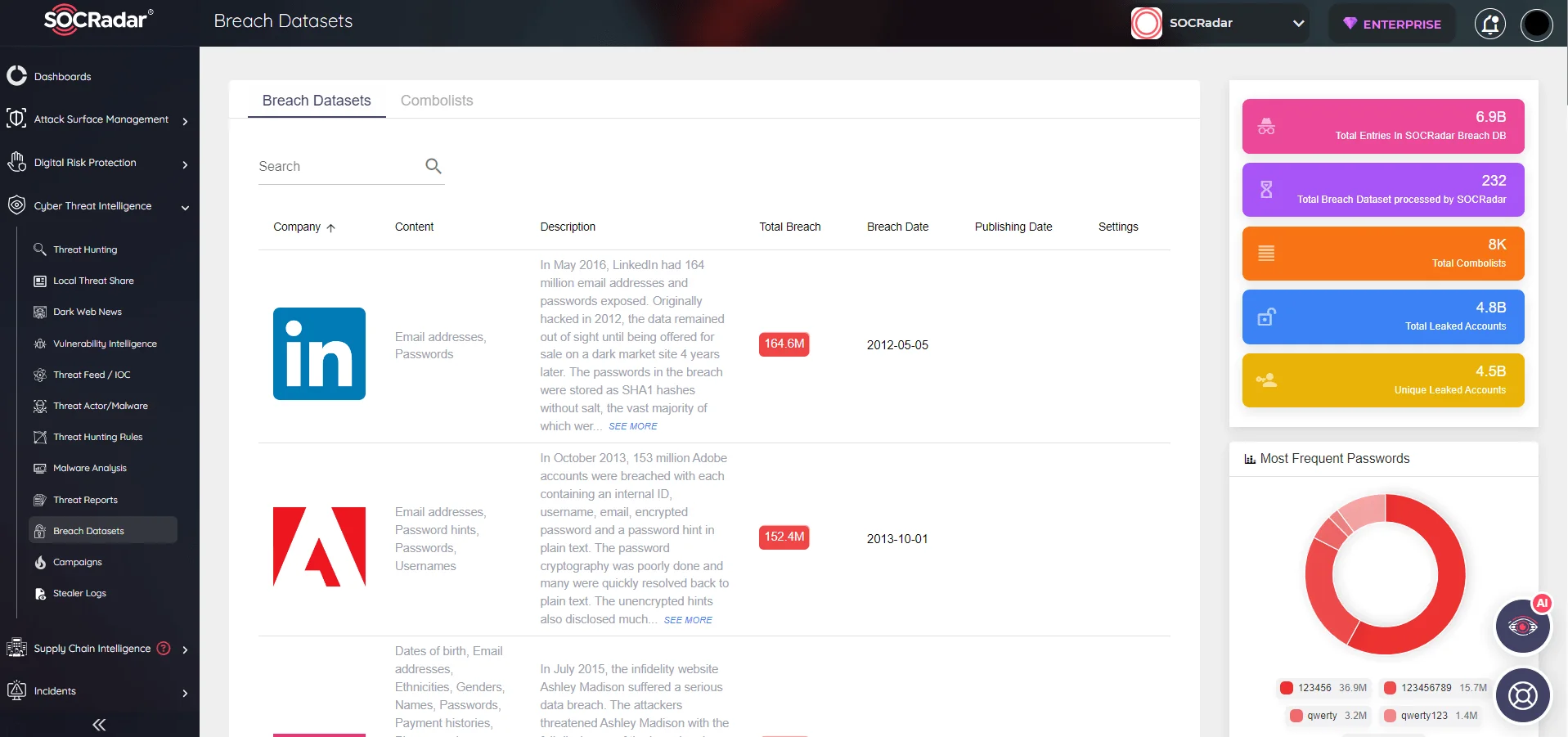Collapse the sidebar with double-chevron

pyautogui.click(x=99, y=725)
